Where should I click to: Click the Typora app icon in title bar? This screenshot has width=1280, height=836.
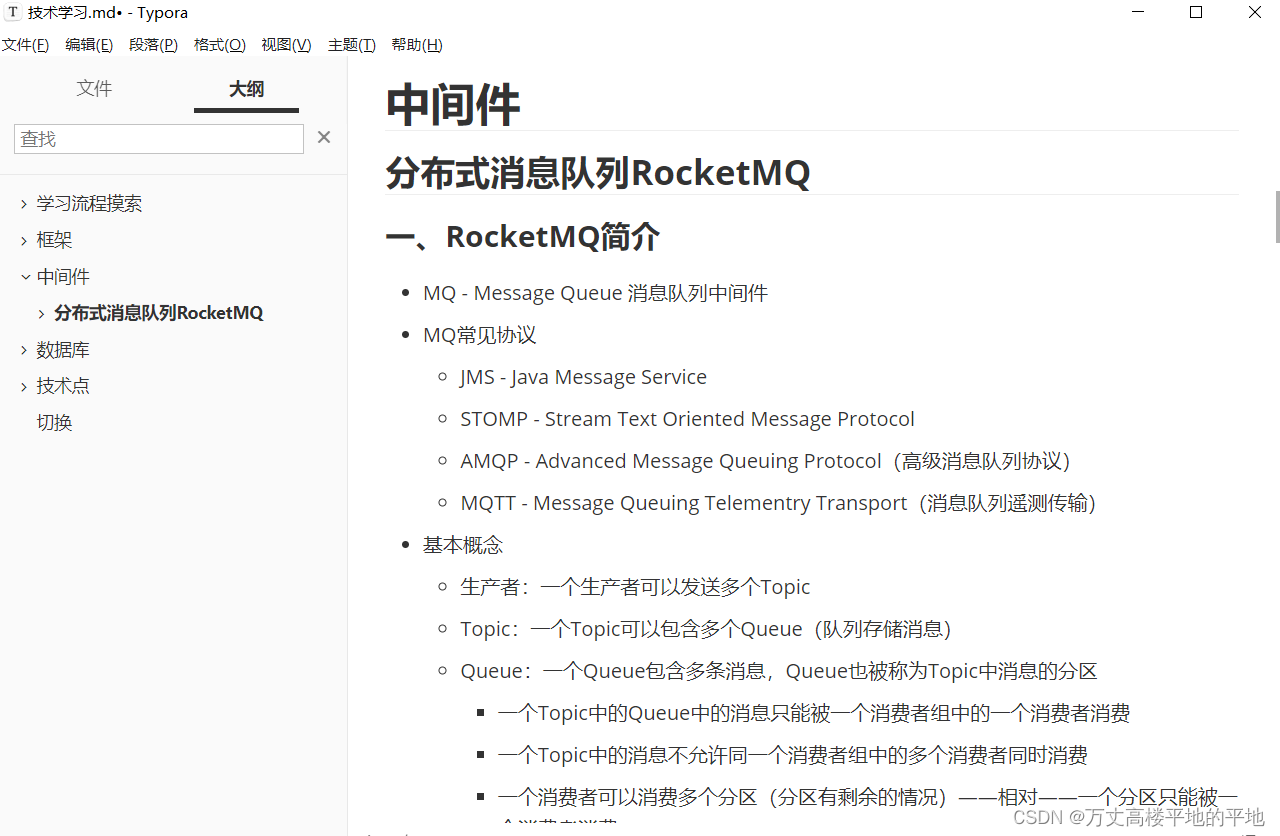pos(13,13)
